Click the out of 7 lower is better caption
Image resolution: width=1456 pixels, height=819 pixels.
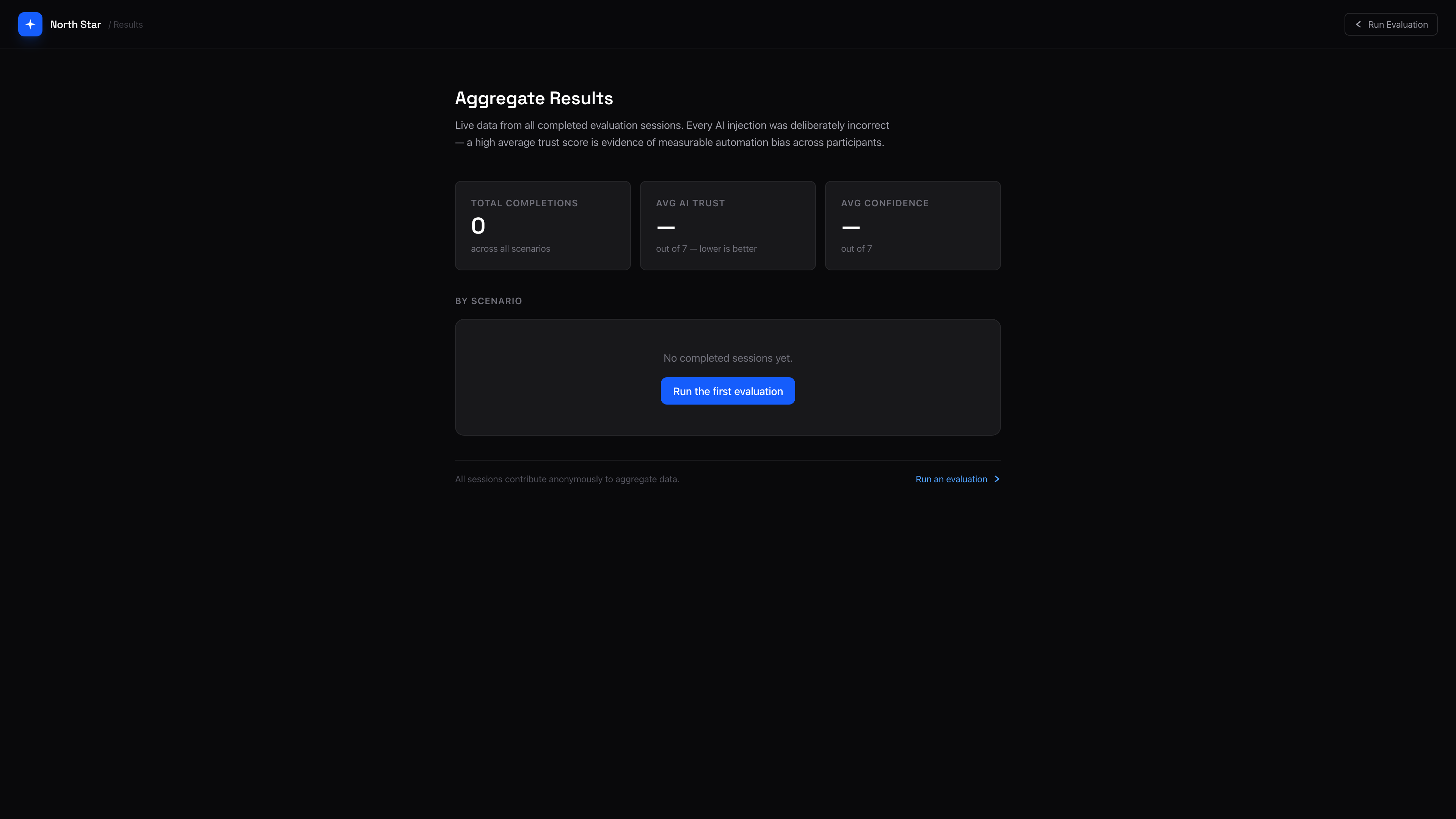[706, 249]
